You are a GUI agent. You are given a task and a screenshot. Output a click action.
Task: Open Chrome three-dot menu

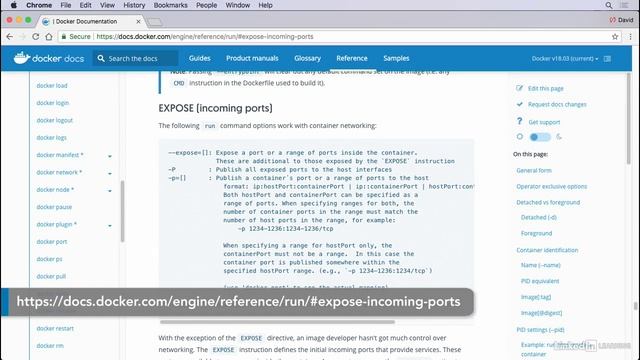(630, 37)
